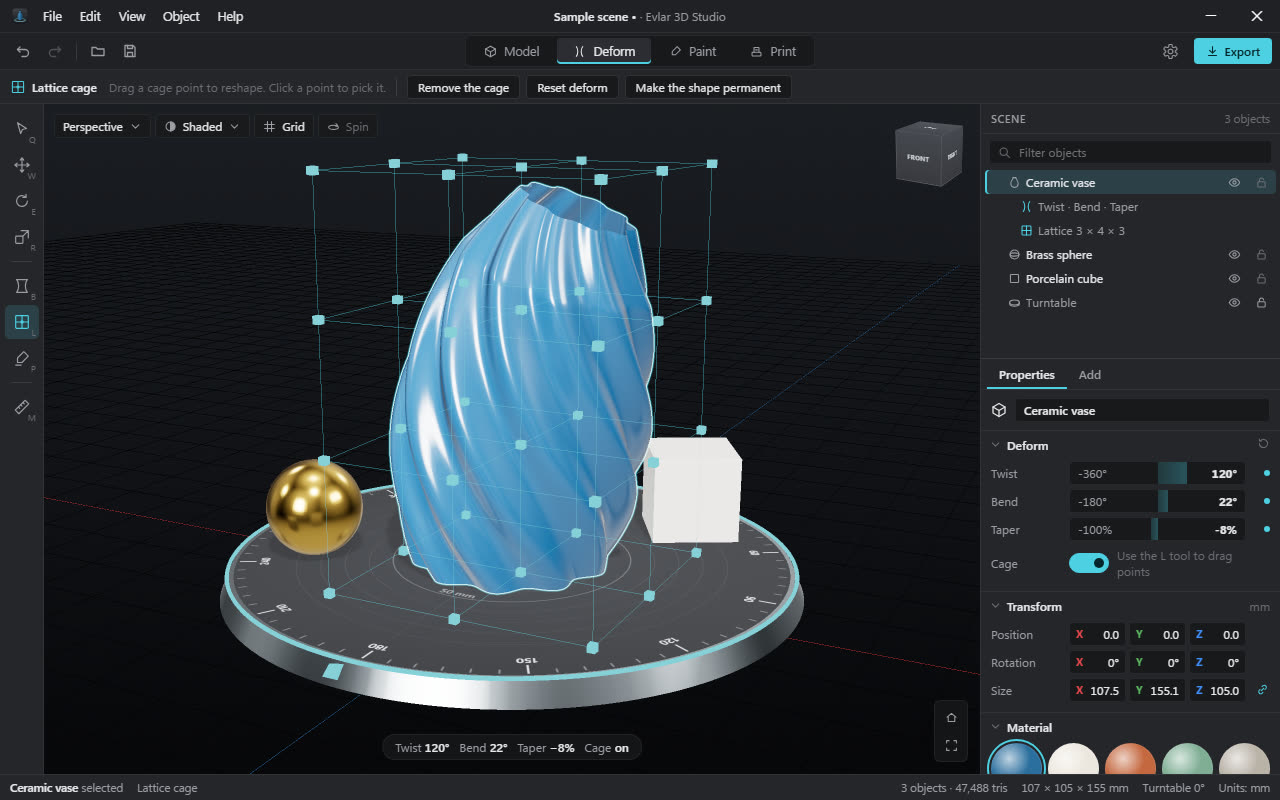The width and height of the screenshot is (1280, 800).
Task: Save the scene with the disk icon
Action: [130, 51]
